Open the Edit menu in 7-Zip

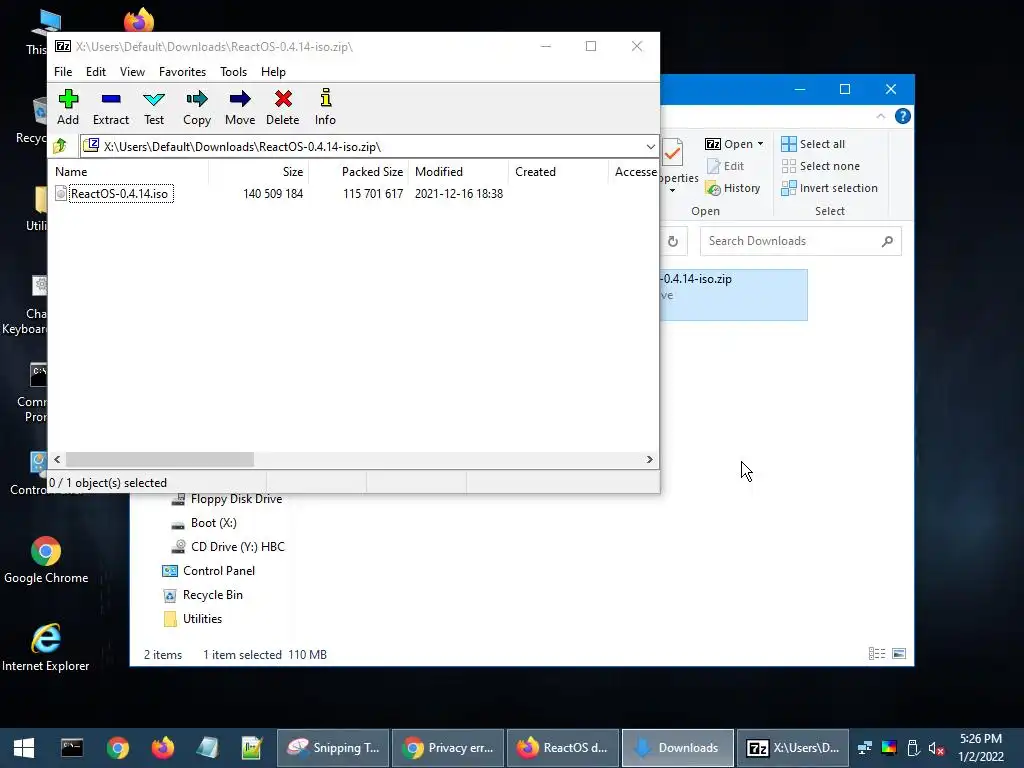coord(95,72)
